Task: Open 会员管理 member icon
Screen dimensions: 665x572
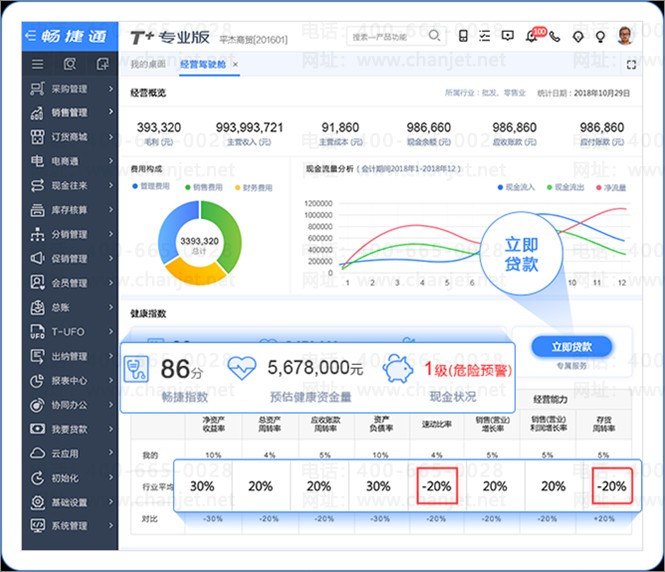Action: pos(37,282)
